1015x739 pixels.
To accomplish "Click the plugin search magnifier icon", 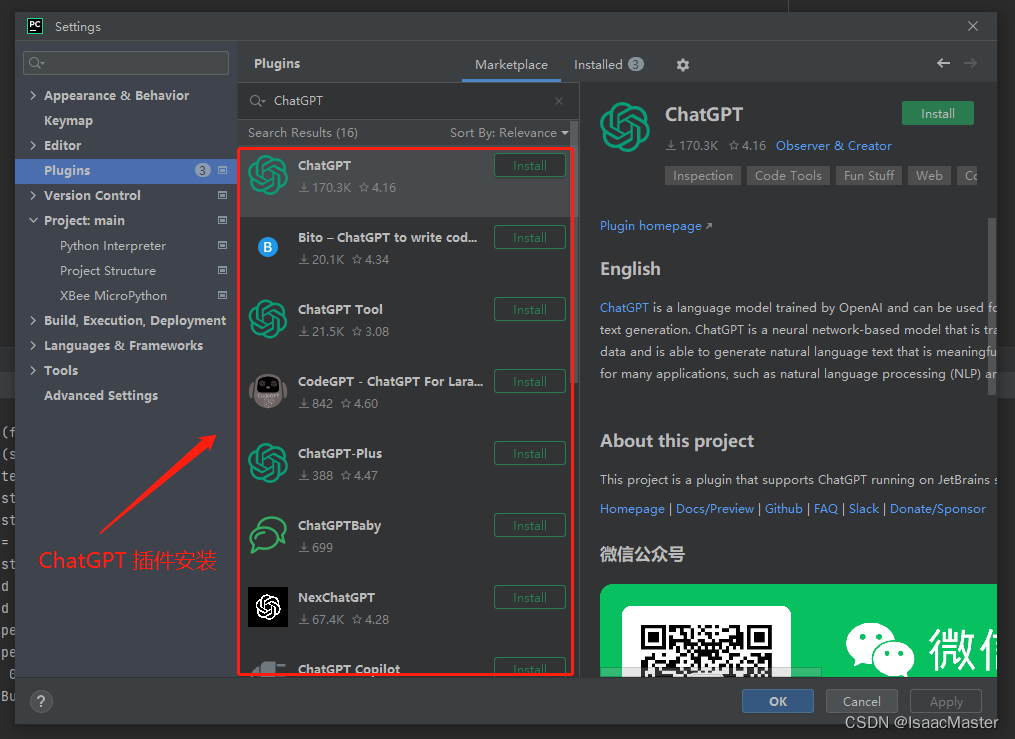I will [x=258, y=101].
